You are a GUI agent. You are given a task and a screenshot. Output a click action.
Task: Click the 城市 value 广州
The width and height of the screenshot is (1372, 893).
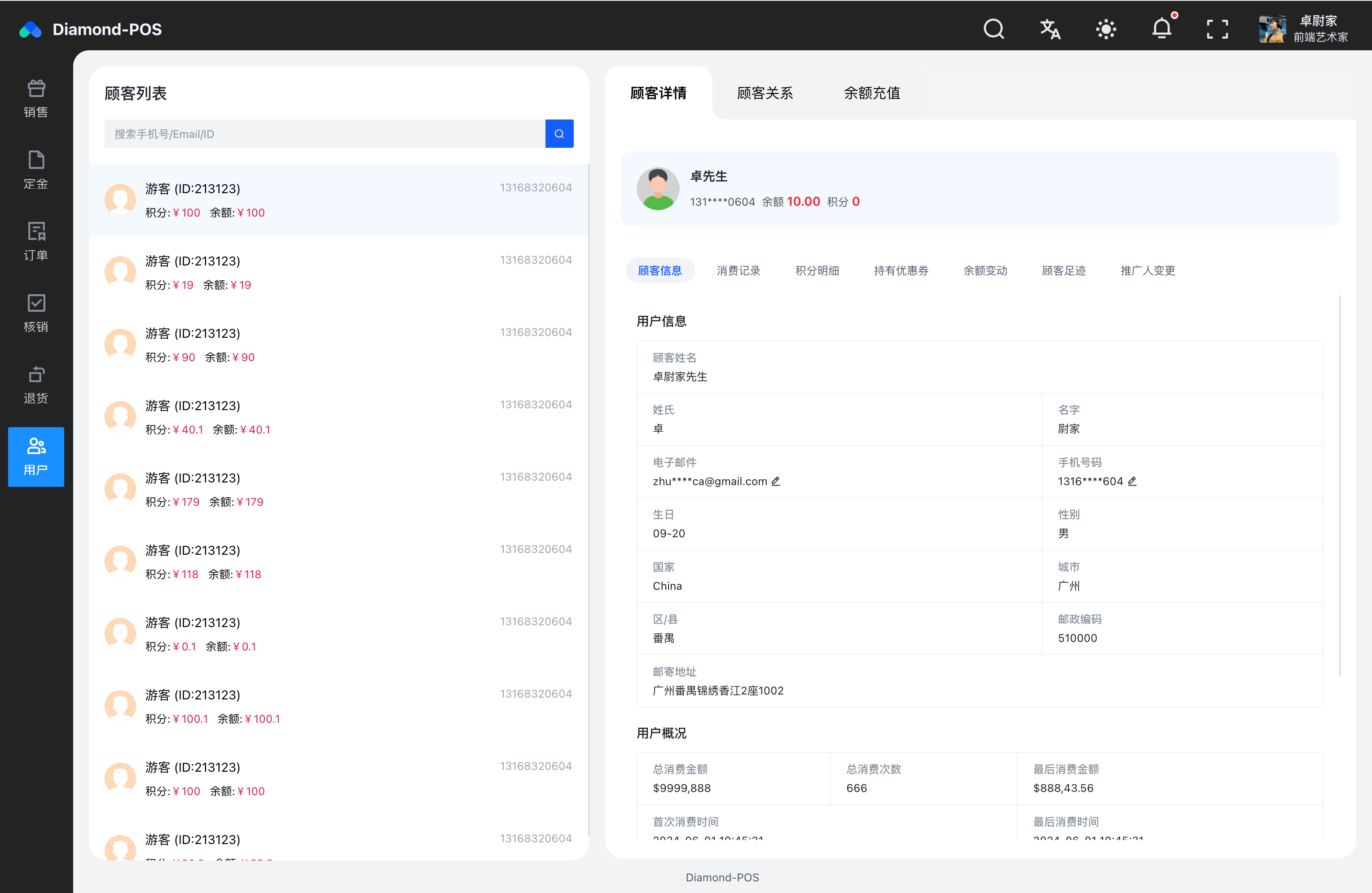click(x=1069, y=586)
